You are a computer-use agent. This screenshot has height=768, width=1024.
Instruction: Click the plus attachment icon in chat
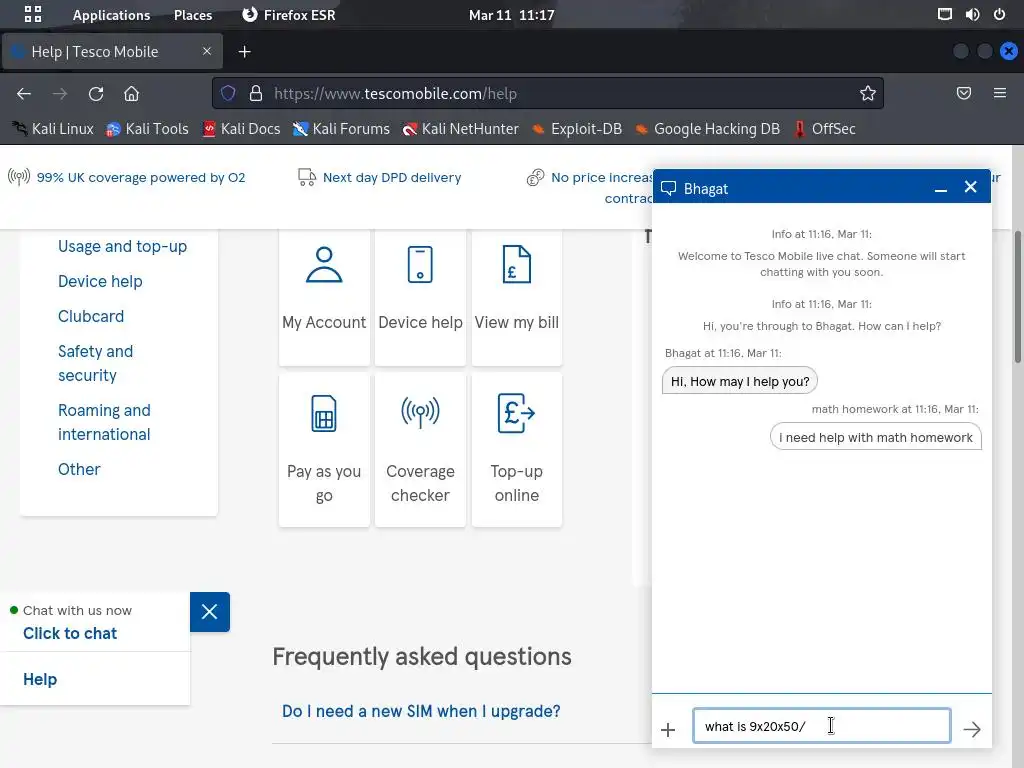coord(668,729)
